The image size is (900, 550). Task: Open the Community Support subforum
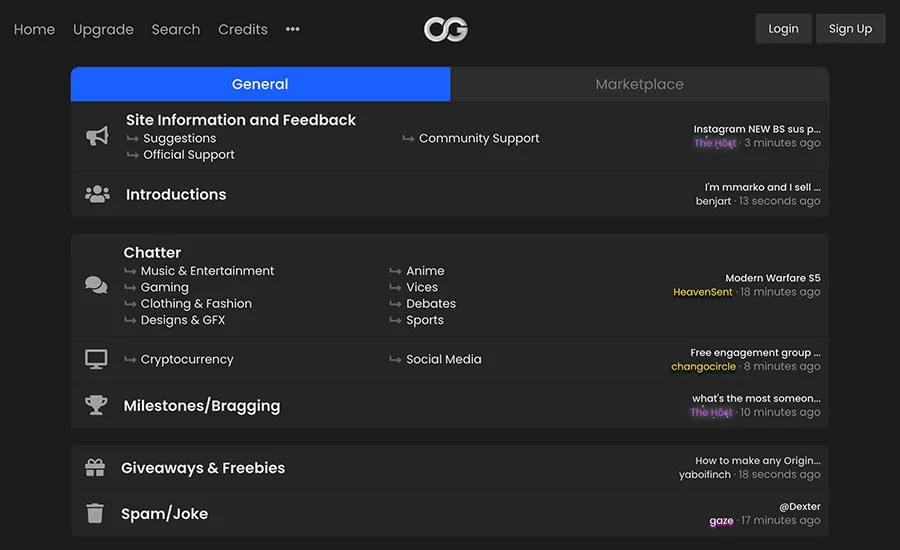479,138
